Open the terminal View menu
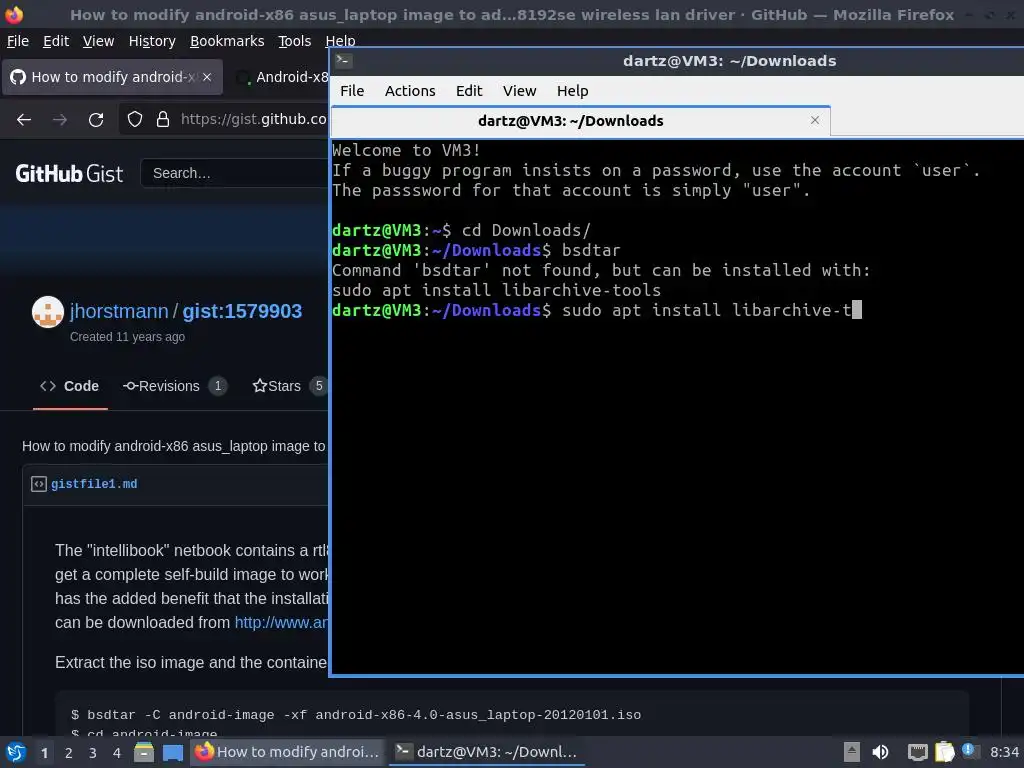The image size is (1024, 768). tap(519, 91)
